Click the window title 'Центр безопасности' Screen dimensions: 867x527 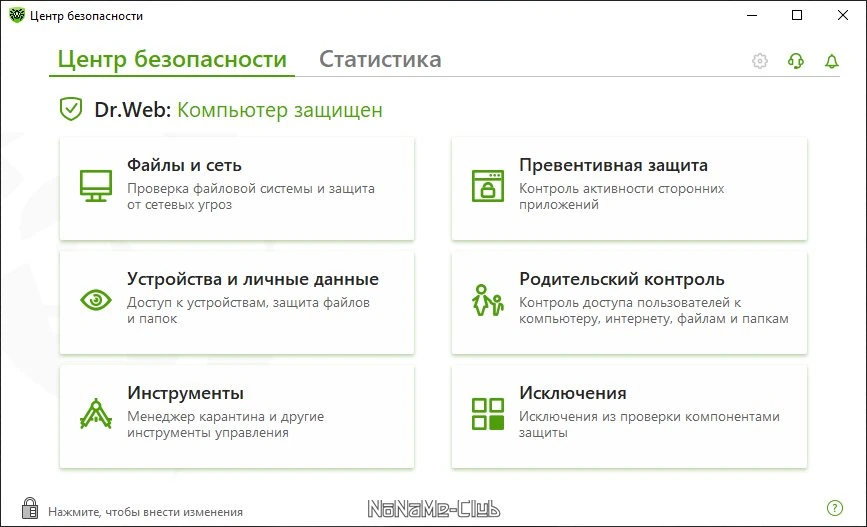point(86,16)
